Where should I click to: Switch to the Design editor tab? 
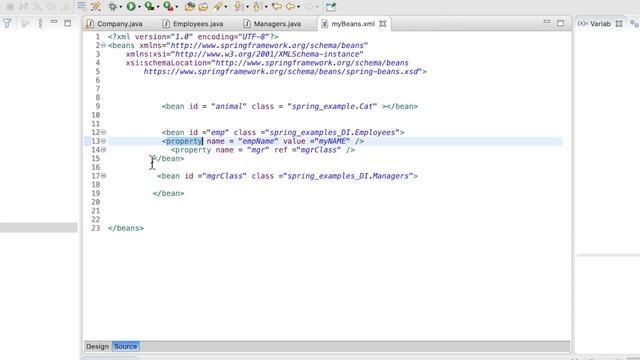click(x=97, y=346)
